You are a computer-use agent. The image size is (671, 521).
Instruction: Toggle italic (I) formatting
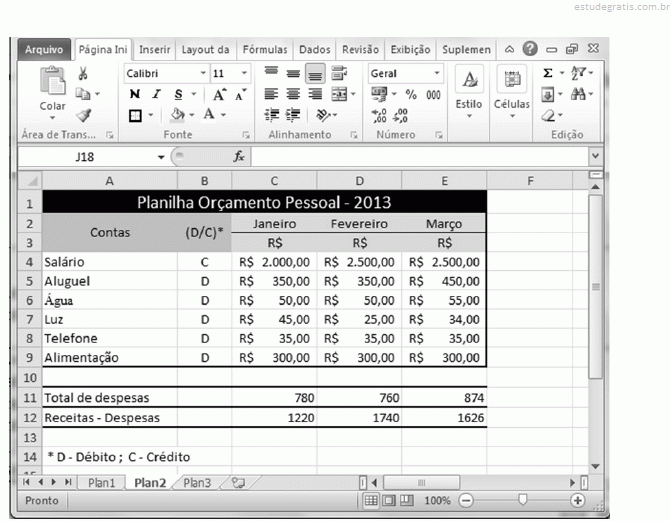click(x=157, y=94)
